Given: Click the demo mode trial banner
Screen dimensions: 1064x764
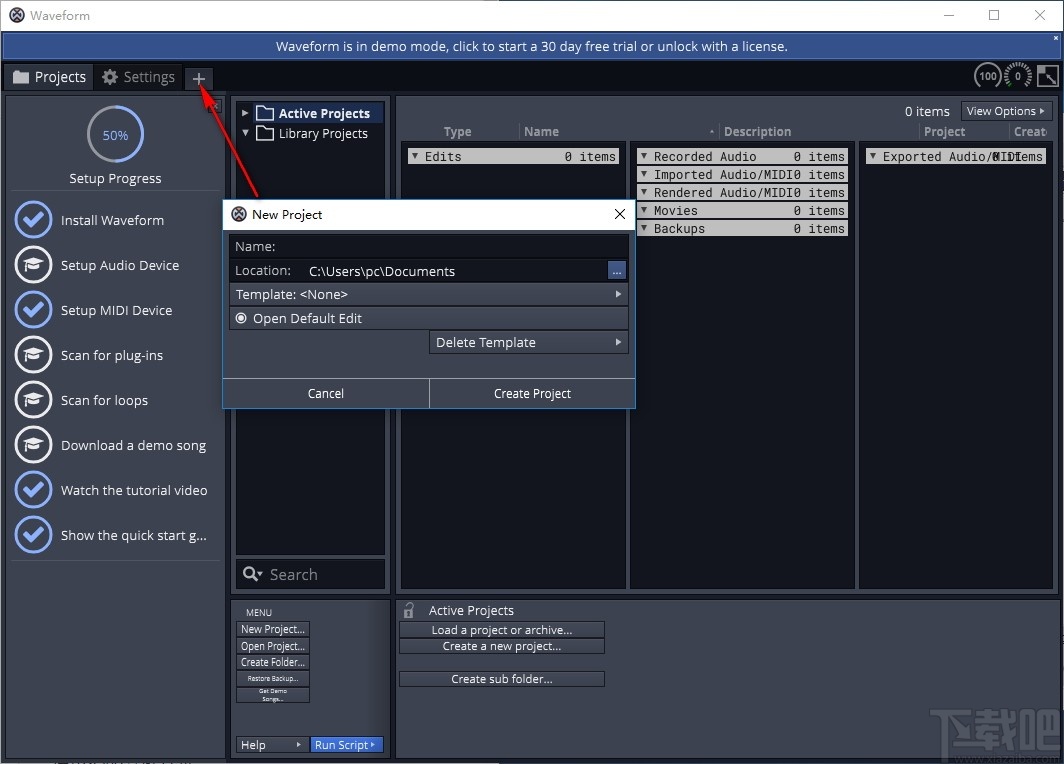Looking at the screenshot, I should point(531,46).
